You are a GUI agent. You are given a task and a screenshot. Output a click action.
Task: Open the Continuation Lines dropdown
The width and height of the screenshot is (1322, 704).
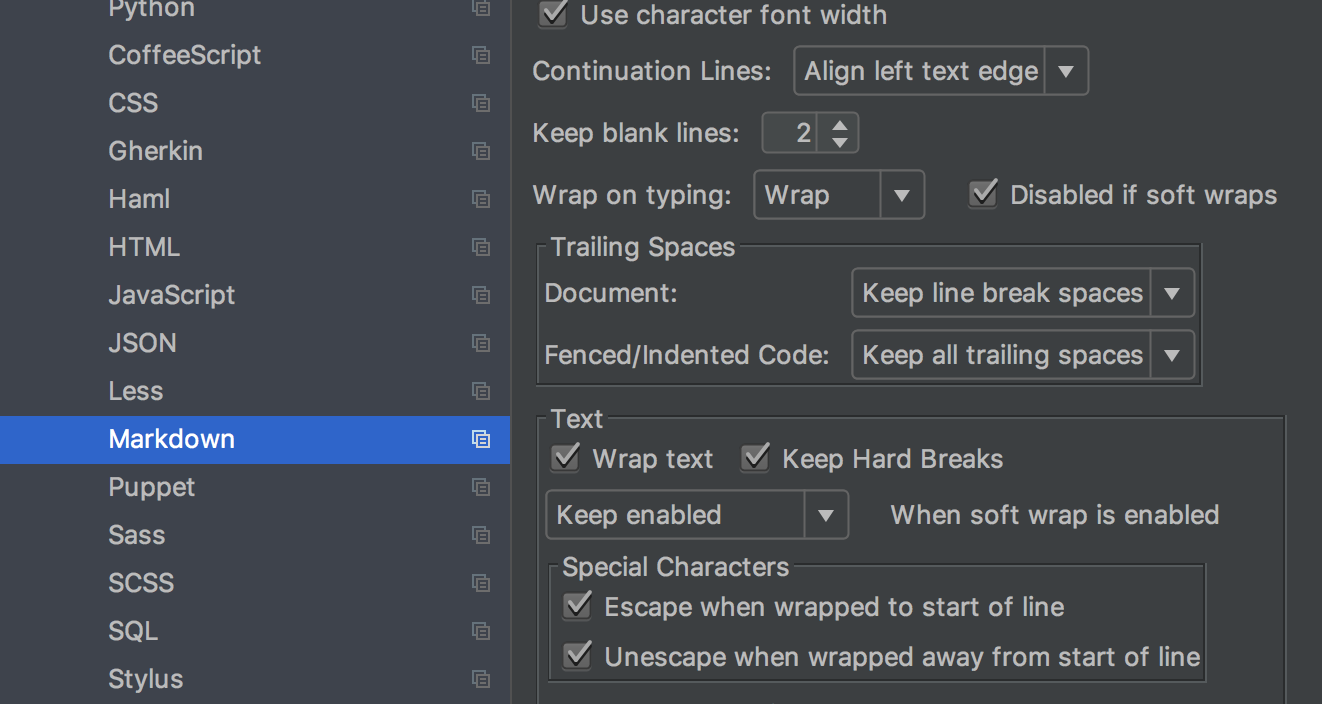click(1067, 70)
